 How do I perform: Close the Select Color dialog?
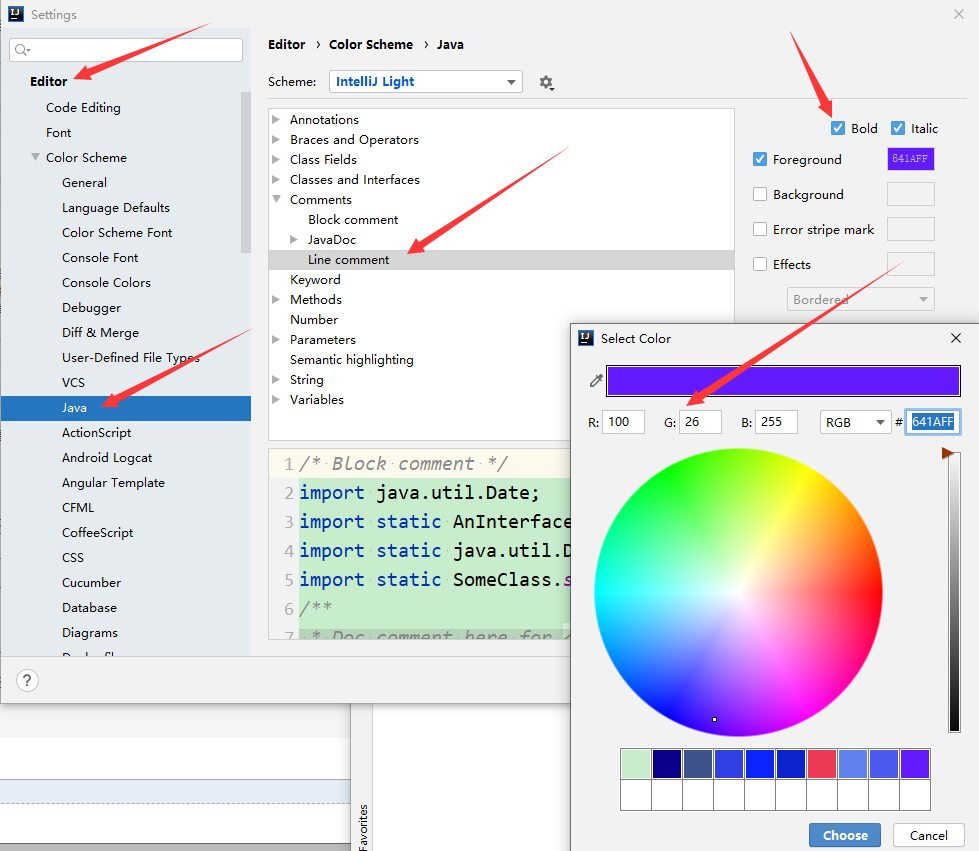tap(955, 338)
